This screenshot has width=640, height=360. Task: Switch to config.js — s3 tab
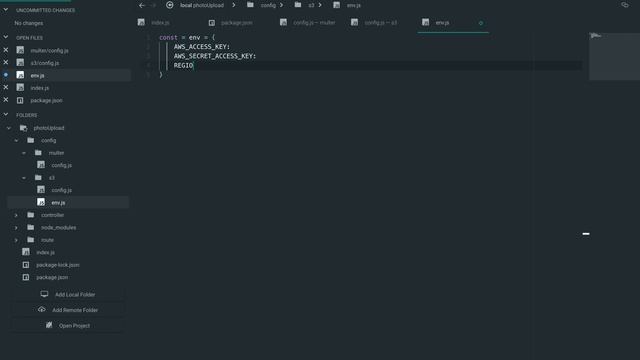(381, 23)
